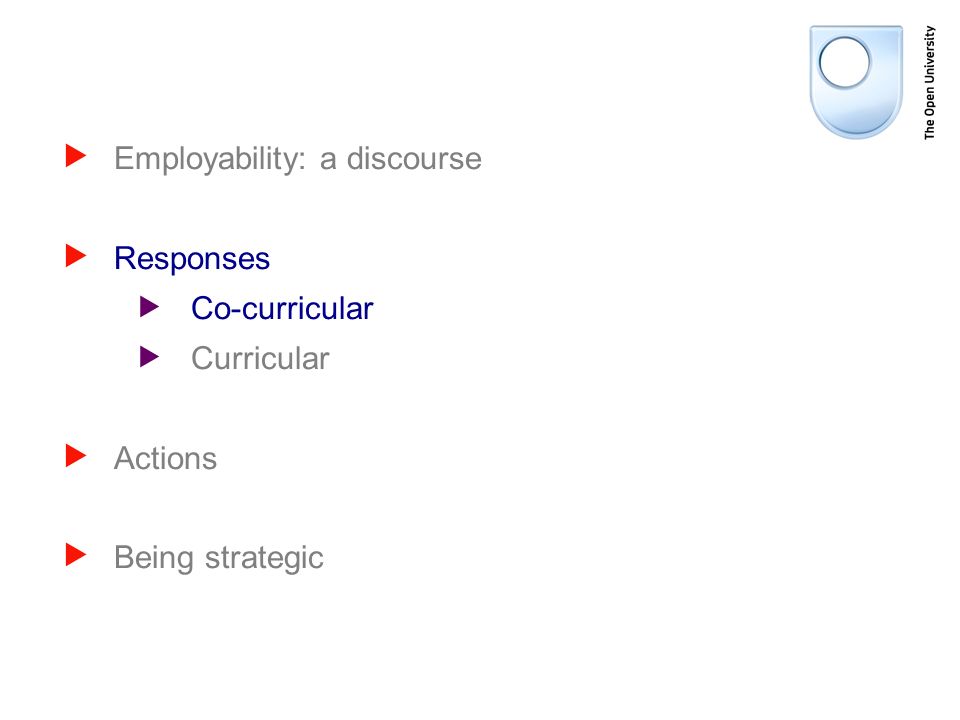This screenshot has height=720, width=960.
Task: Click the Open University shield logo
Action: [856, 82]
